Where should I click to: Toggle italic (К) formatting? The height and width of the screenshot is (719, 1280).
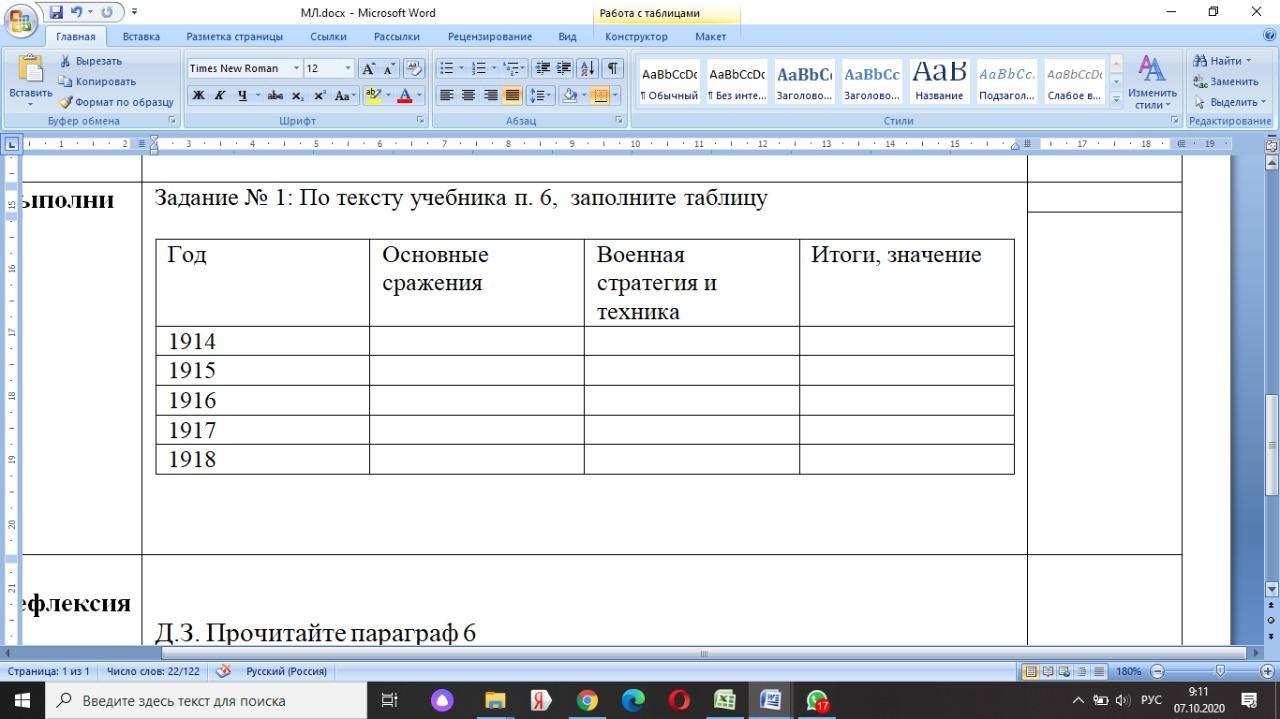click(x=220, y=96)
